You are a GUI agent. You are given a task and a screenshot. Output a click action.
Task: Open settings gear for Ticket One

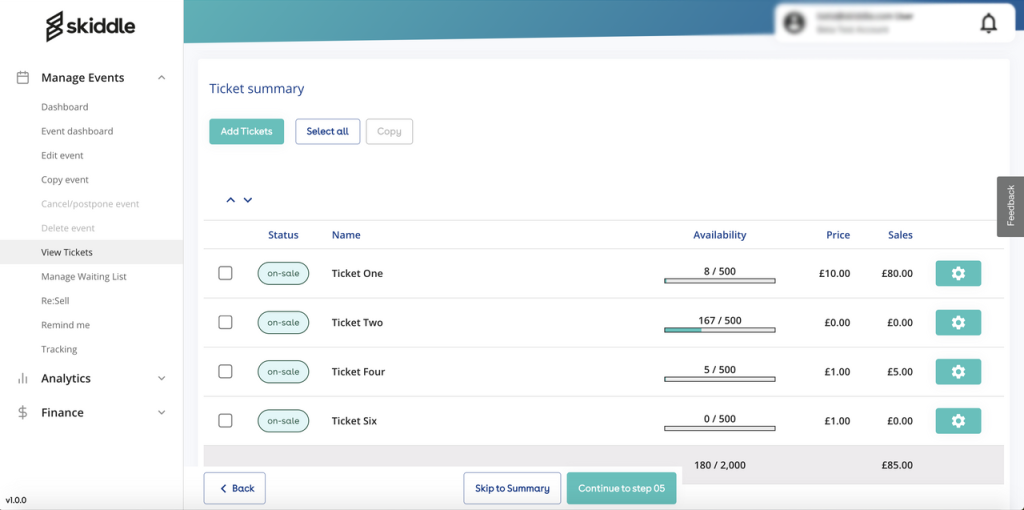957,273
